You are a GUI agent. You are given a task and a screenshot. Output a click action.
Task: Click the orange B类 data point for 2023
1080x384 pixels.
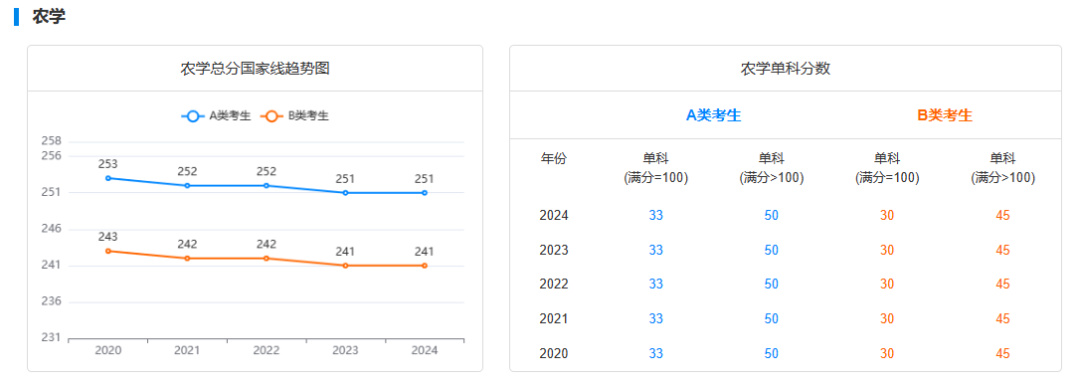pos(346,266)
